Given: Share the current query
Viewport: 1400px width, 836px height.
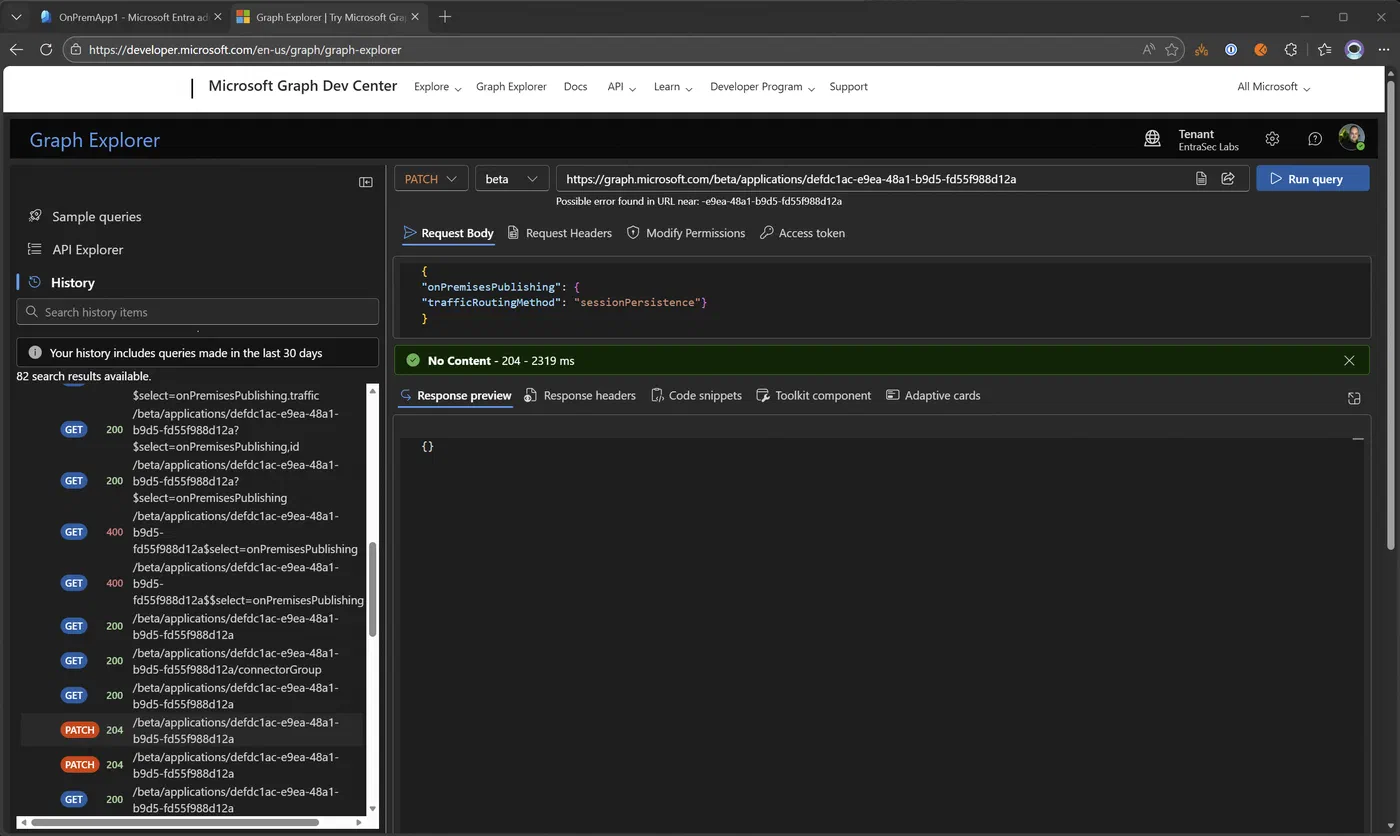Looking at the screenshot, I should 1228,179.
